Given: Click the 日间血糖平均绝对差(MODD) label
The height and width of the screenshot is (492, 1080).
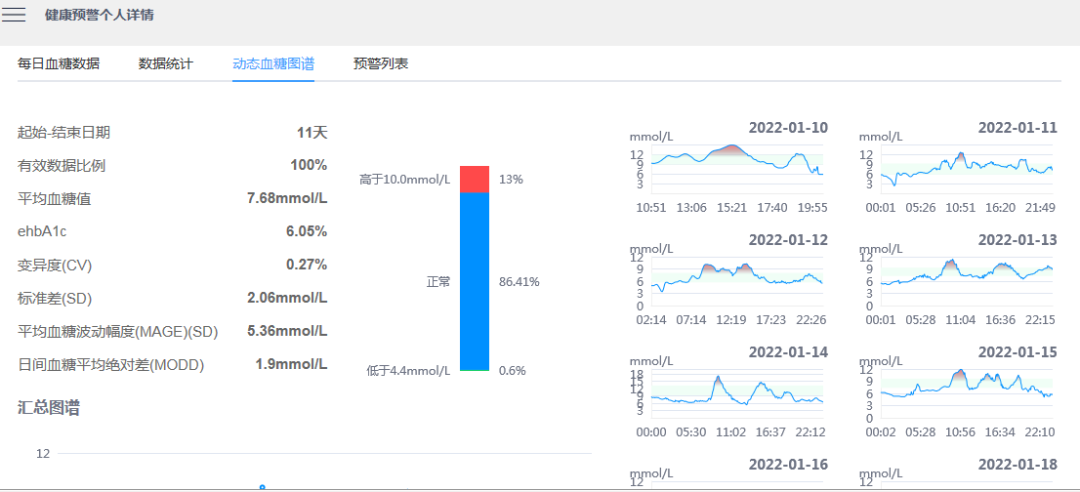Looking at the screenshot, I should pos(111,366).
